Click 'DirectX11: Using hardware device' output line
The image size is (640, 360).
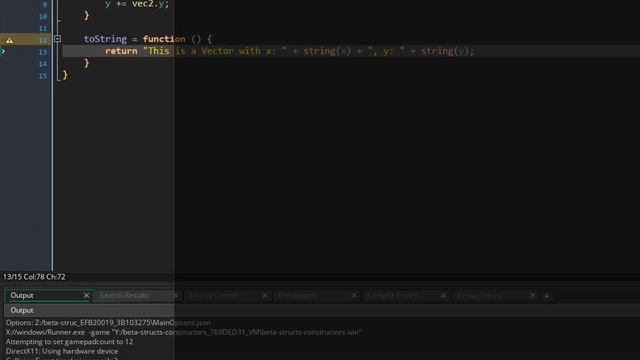point(62,351)
